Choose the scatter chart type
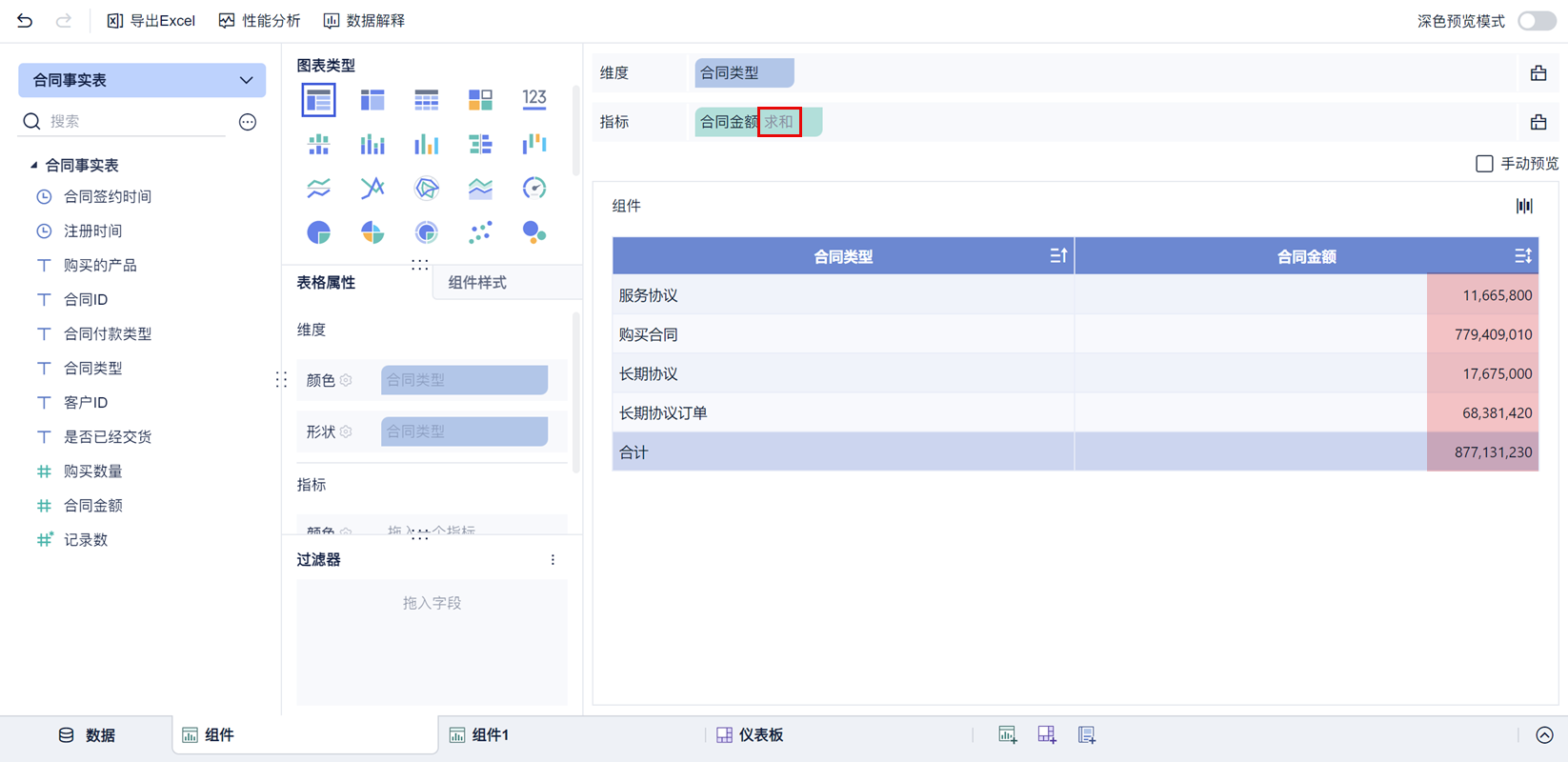Screen dimensions: 1568x762 (480, 231)
